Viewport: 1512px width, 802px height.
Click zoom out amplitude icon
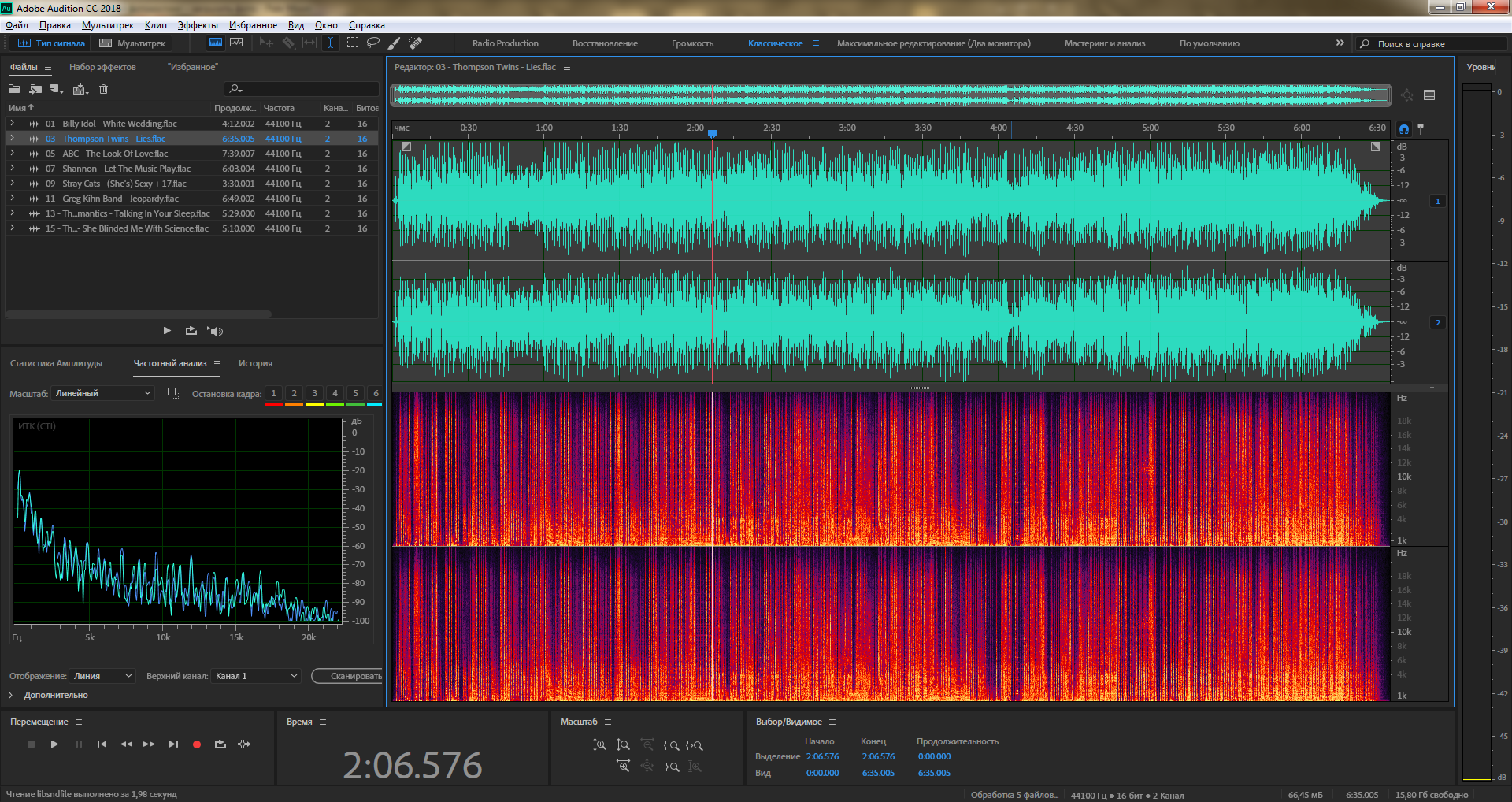click(624, 744)
